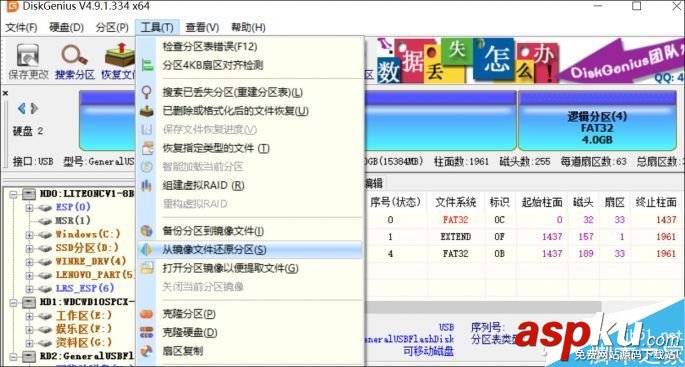Expand the WINRE_DRV(4) node
Image resolution: width=685 pixels, height=367 pixels.
(x=29, y=262)
